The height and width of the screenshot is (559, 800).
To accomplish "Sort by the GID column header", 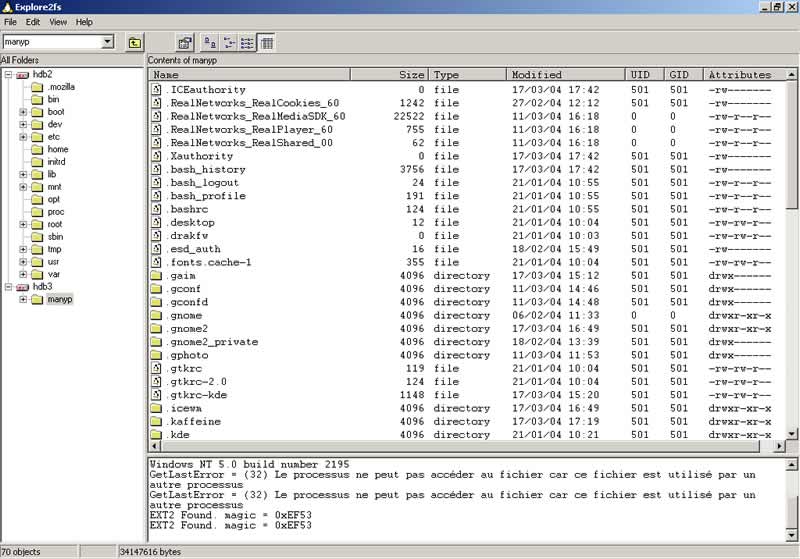I will 684,75.
